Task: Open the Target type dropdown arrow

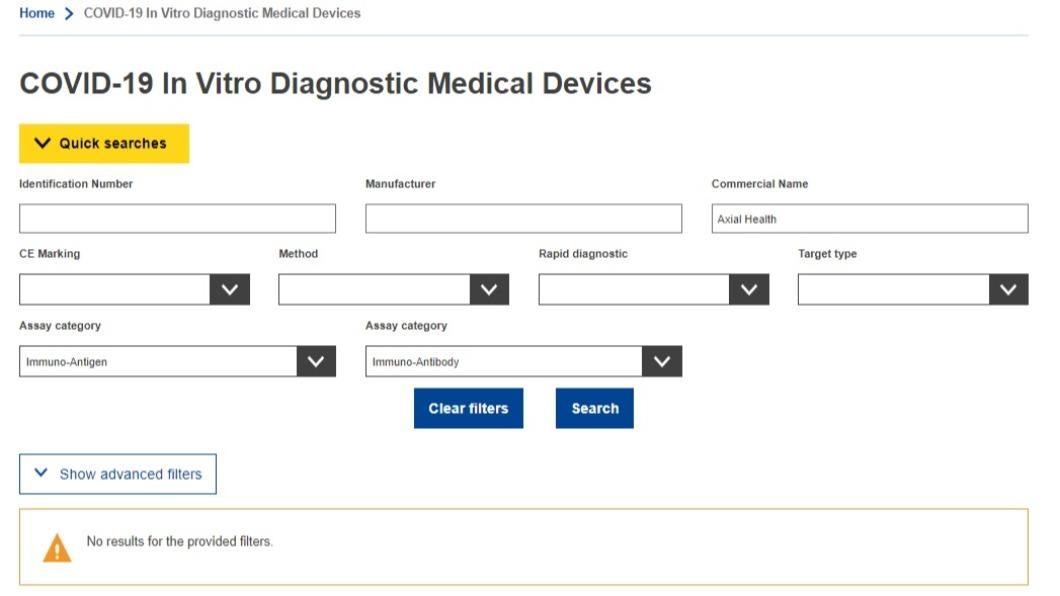Action: [1009, 289]
